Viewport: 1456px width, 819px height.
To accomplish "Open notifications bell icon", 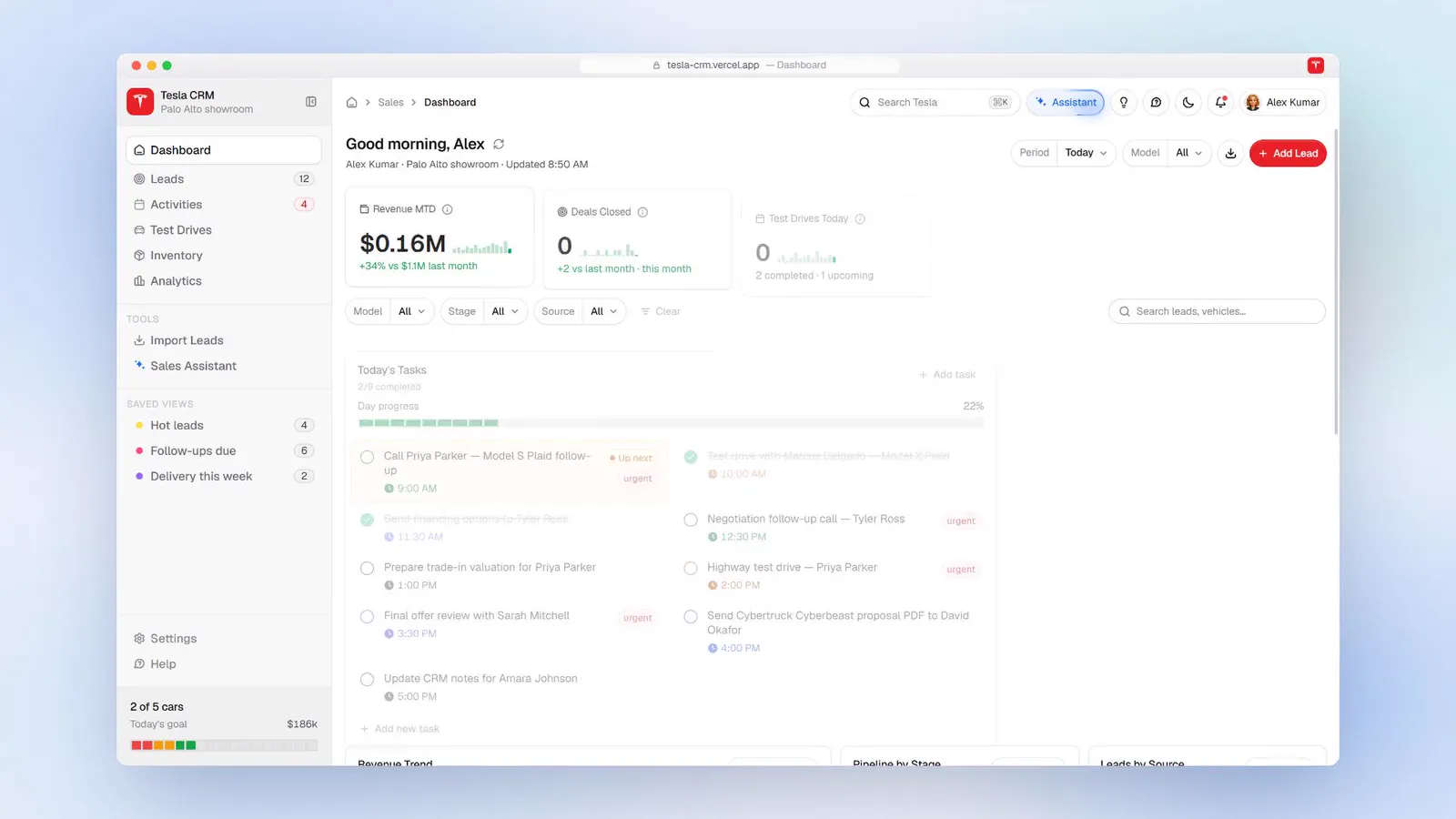I will (1221, 103).
